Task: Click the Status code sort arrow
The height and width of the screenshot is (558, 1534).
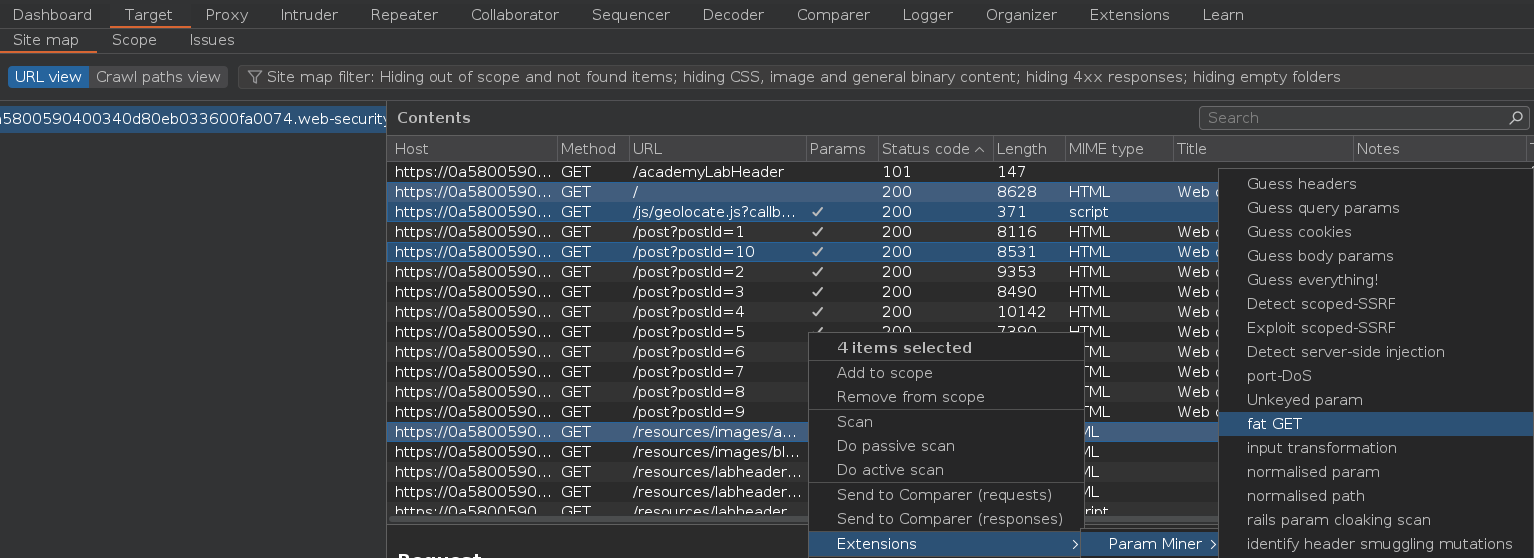Action: click(x=980, y=149)
